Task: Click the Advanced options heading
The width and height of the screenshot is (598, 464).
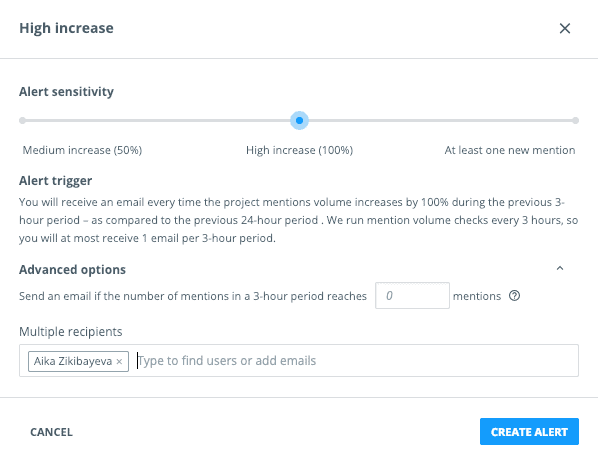Action: coord(72,270)
